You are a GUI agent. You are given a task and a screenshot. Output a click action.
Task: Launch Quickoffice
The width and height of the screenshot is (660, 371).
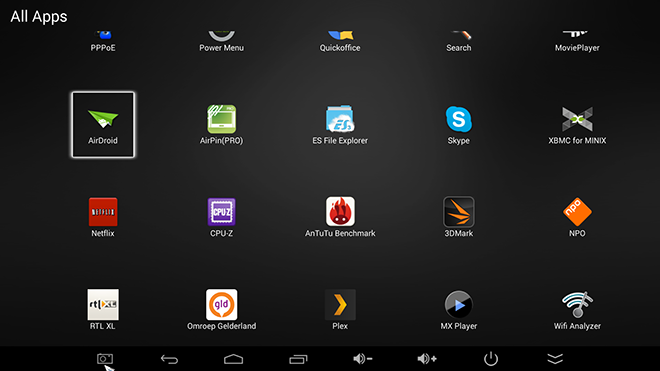coord(340,42)
